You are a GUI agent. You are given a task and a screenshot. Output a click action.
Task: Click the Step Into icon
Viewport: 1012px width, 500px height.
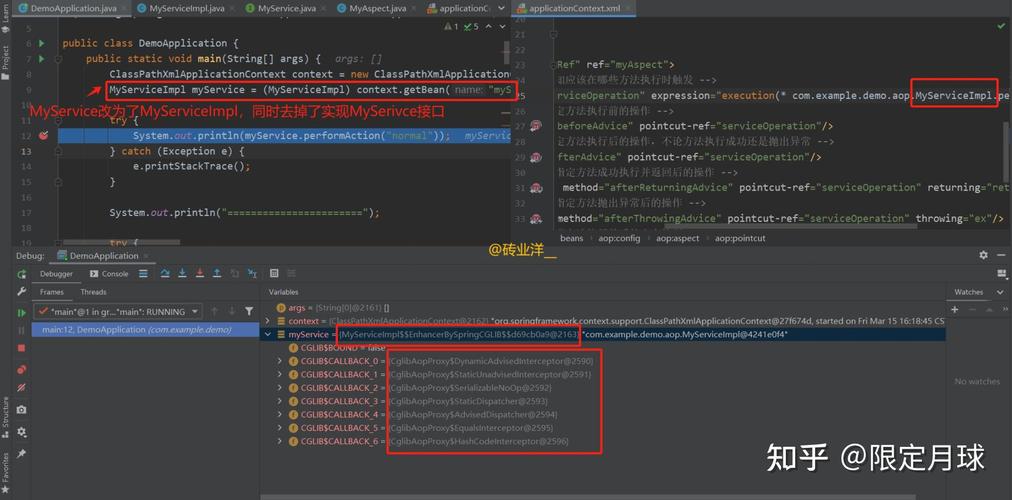coord(183,274)
